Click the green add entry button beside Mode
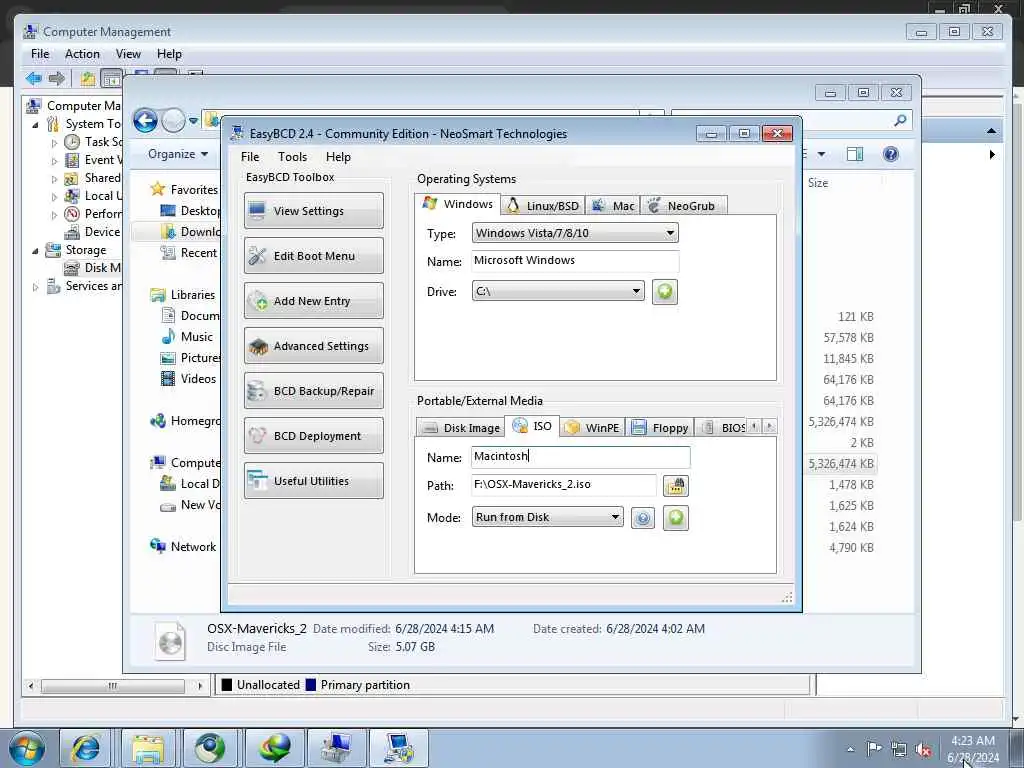The image size is (1024, 768). [676, 518]
